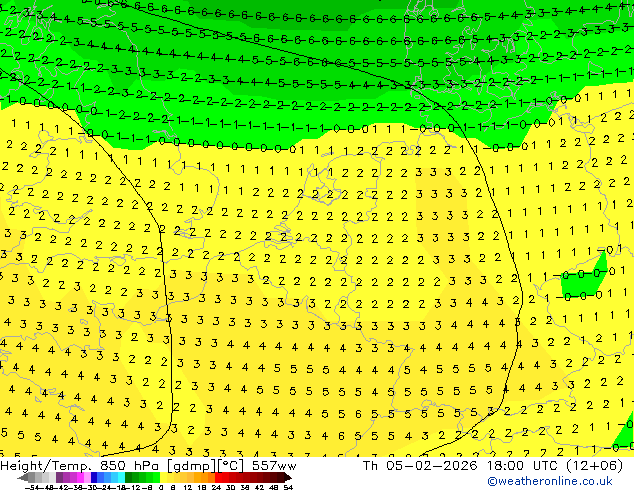Select the magenta swatch above -36 in legend

(x=80, y=478)
